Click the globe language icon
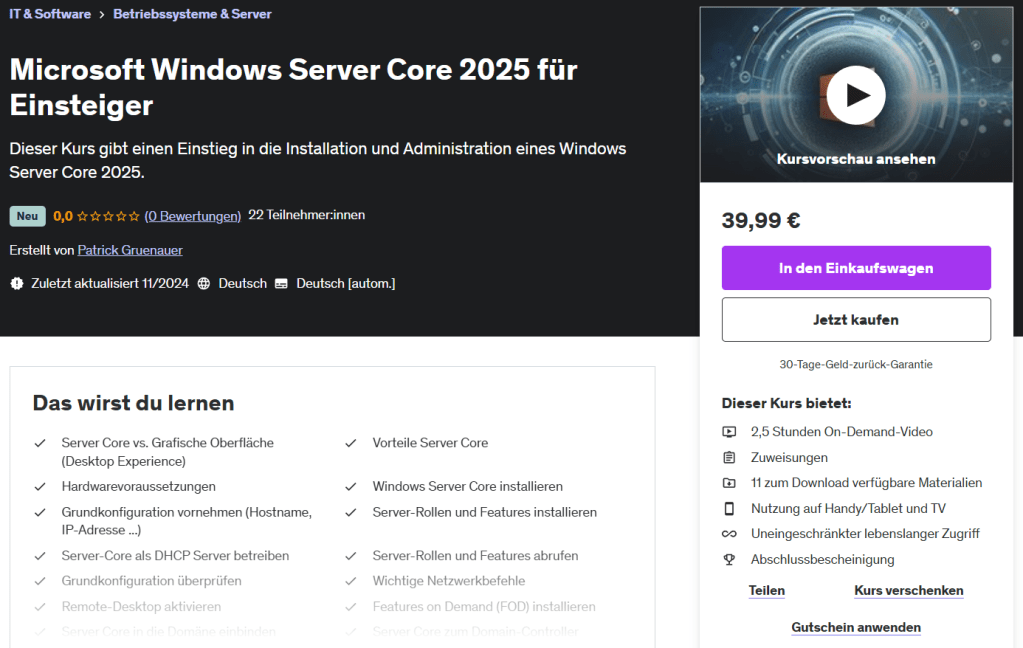Viewport: 1023px width, 648px height. (x=204, y=284)
